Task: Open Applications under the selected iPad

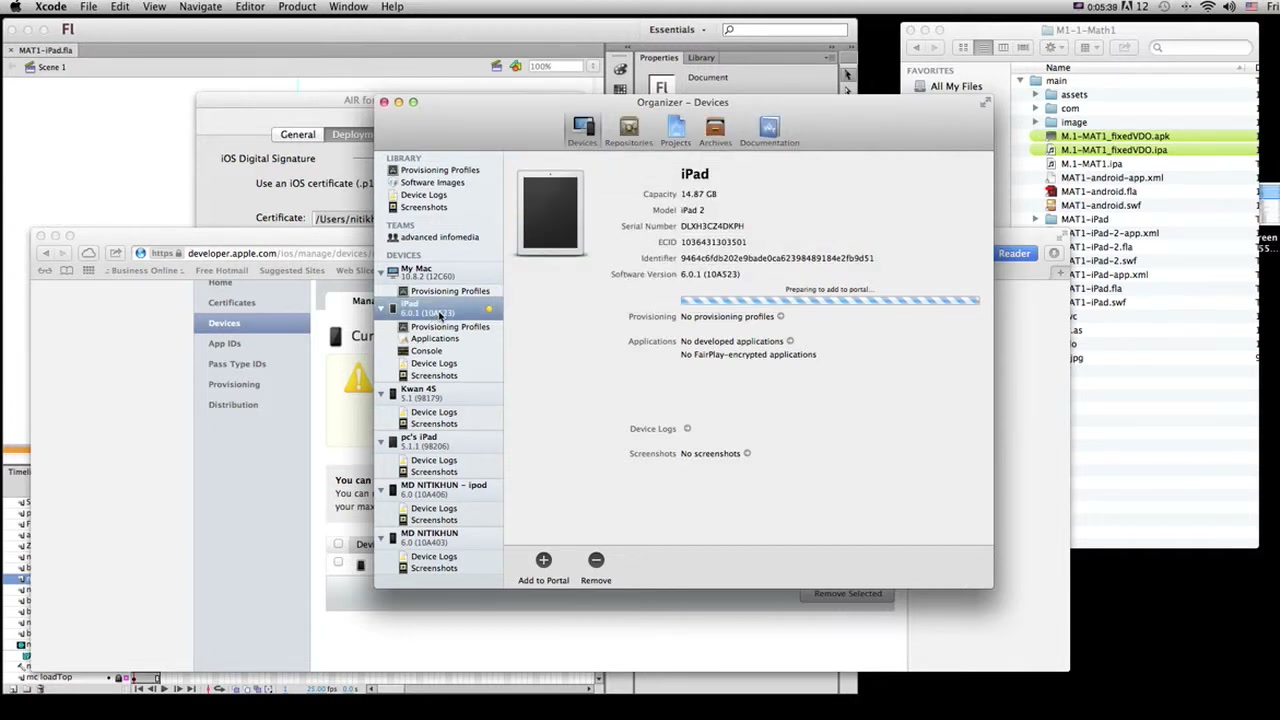Action: click(x=434, y=339)
